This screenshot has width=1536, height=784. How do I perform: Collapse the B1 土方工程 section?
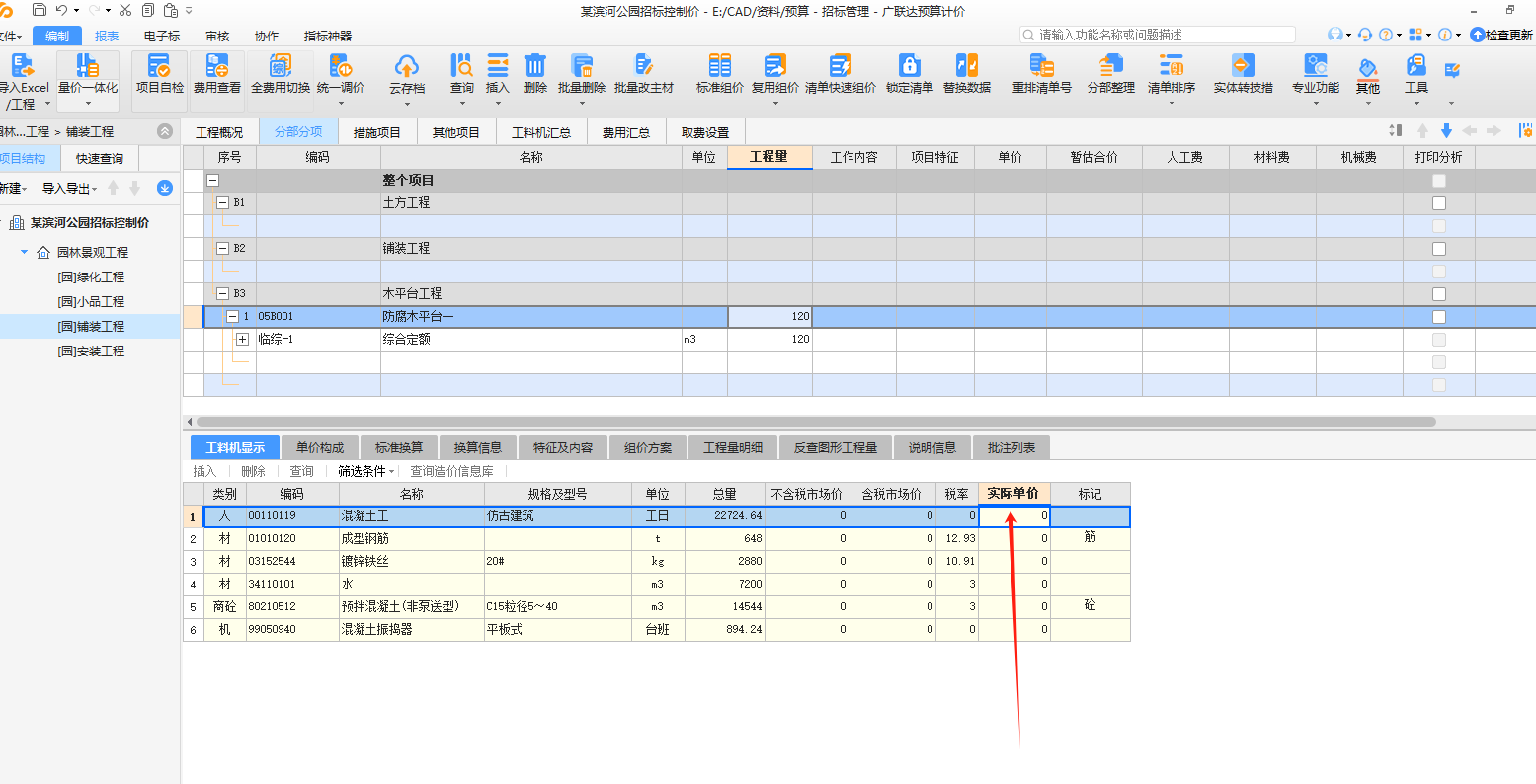(223, 203)
